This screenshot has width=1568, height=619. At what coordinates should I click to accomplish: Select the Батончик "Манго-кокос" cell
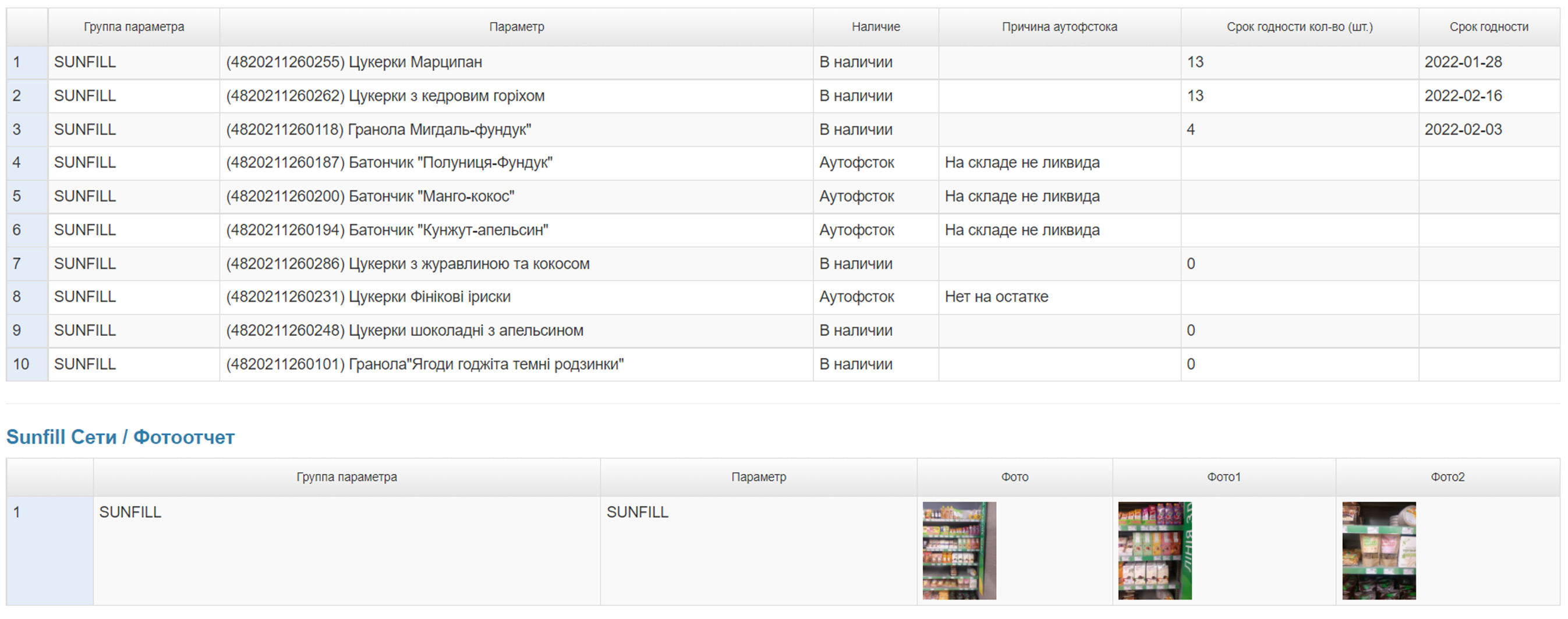coord(516,196)
